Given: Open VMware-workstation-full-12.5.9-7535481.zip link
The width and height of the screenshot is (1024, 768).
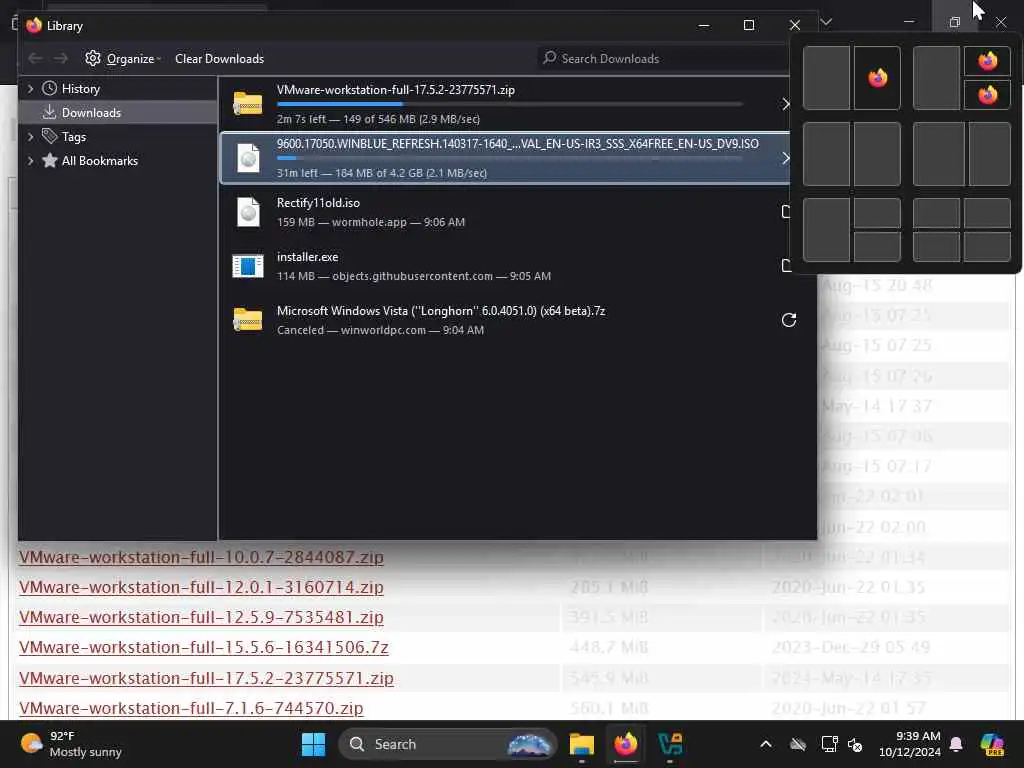Looking at the screenshot, I should click(x=201, y=617).
